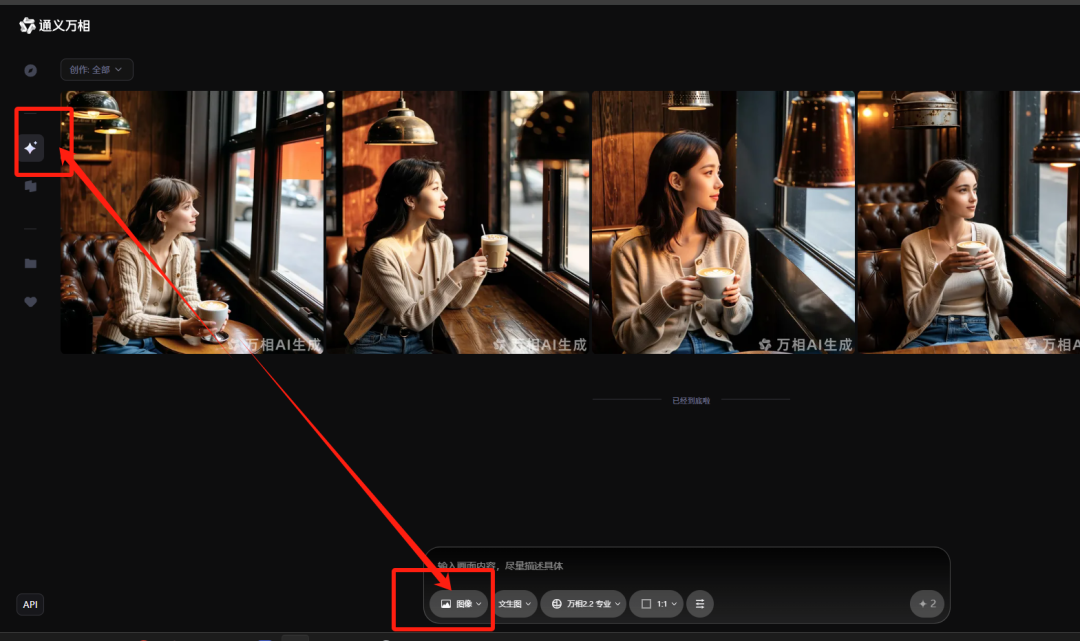This screenshot has width=1080, height=641.
Task: Open fourth generated image on right edge
Action: pyautogui.click(x=968, y=222)
